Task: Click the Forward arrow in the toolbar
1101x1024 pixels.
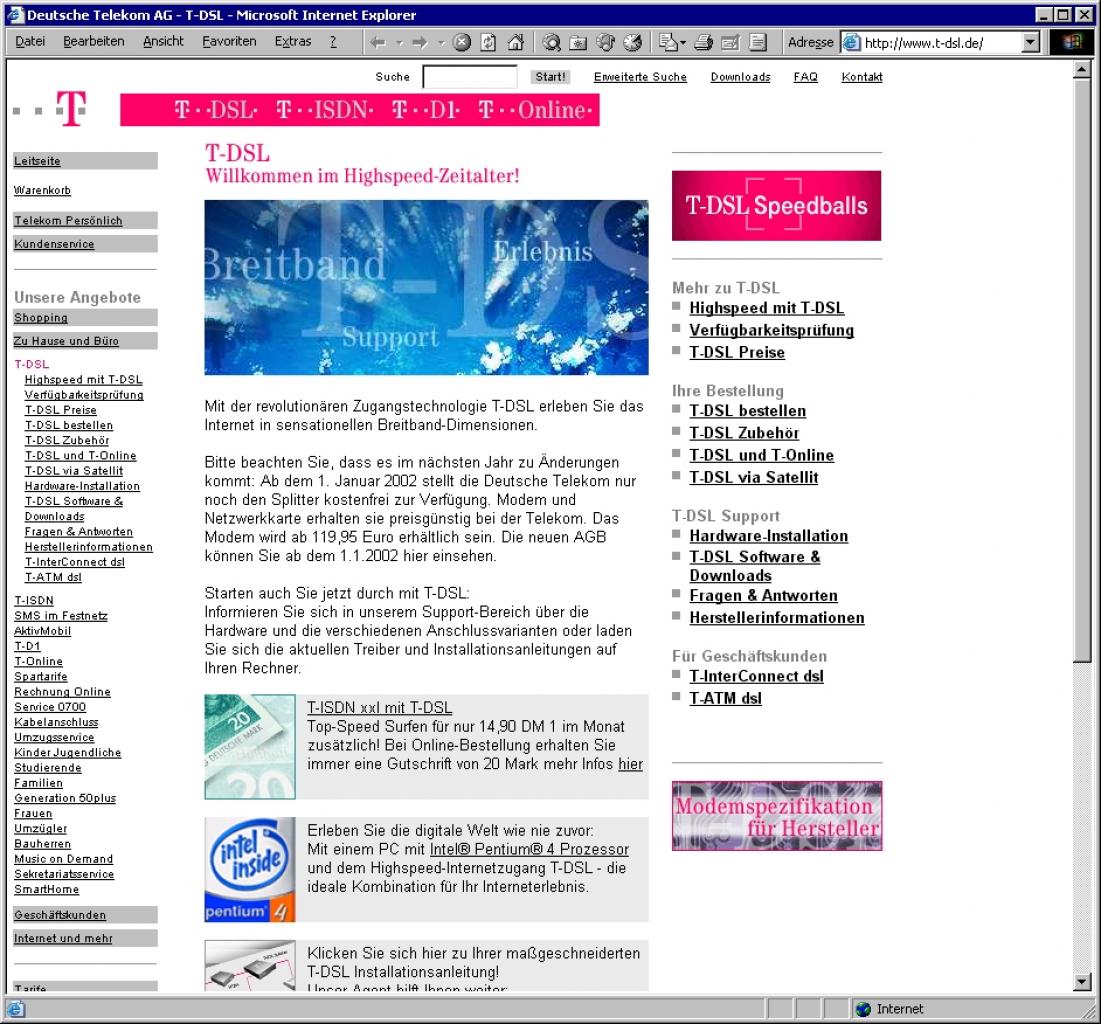Action: 420,43
